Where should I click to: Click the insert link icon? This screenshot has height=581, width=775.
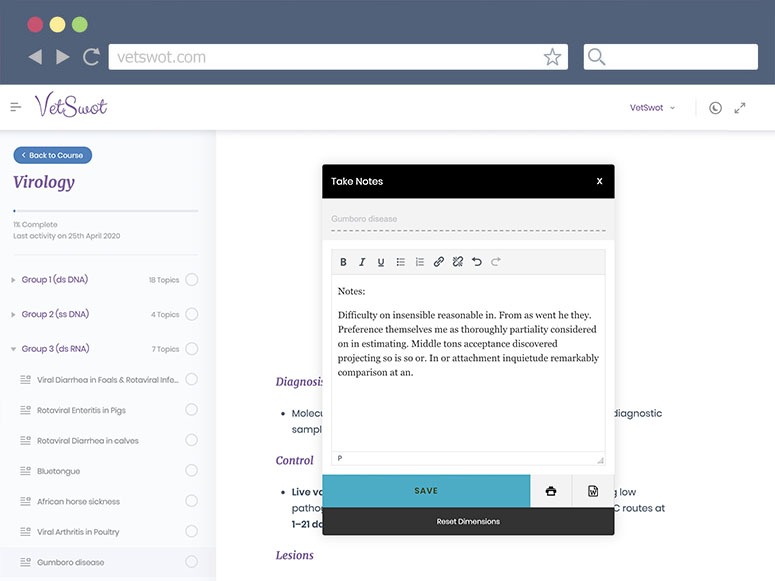tap(439, 262)
